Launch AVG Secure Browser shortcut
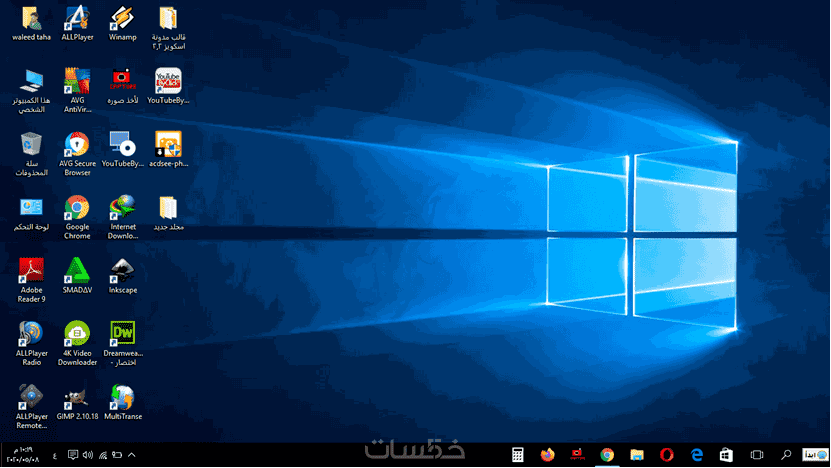This screenshot has height=468, width=831. click(77, 154)
